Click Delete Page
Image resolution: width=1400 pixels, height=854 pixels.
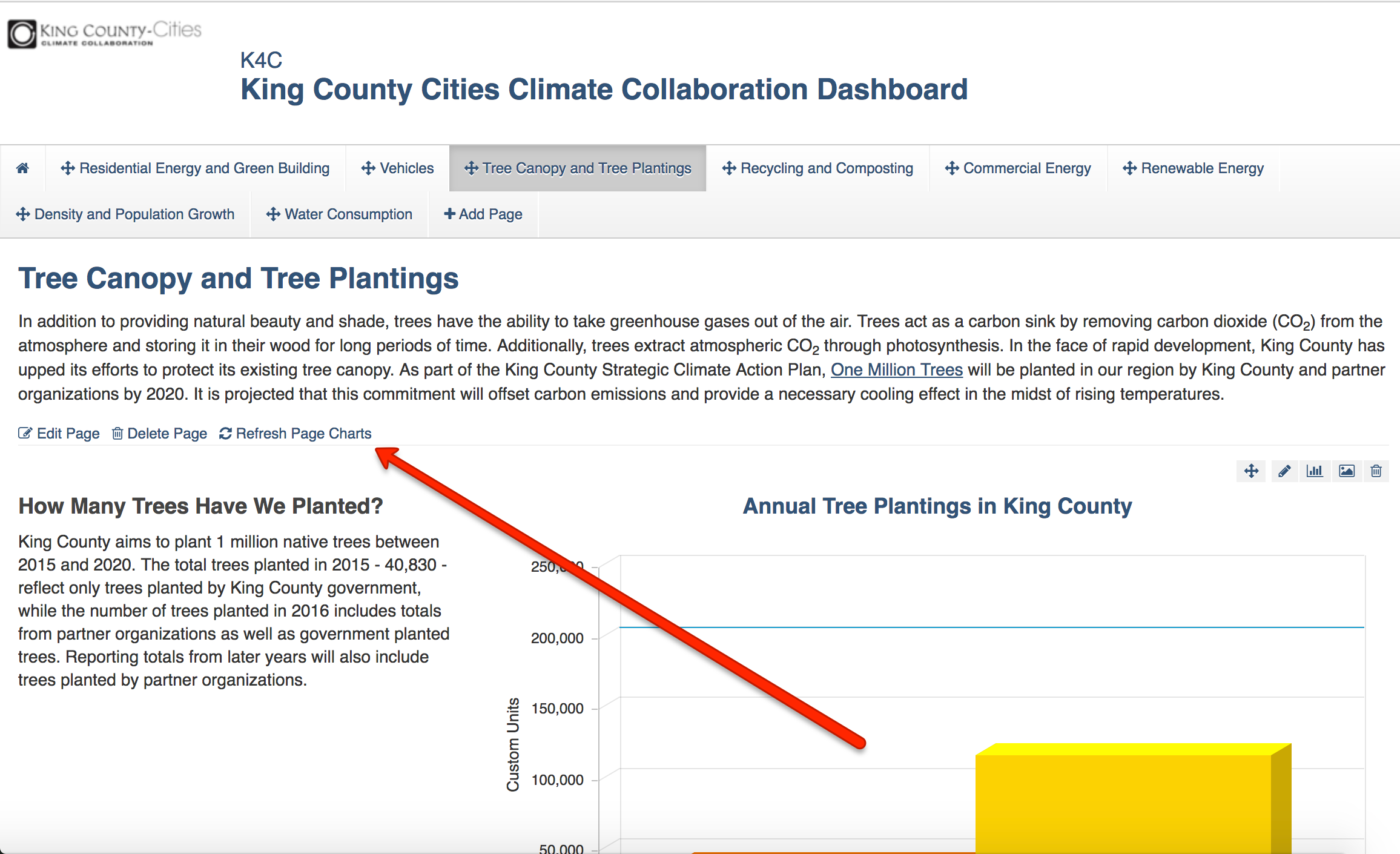[160, 434]
